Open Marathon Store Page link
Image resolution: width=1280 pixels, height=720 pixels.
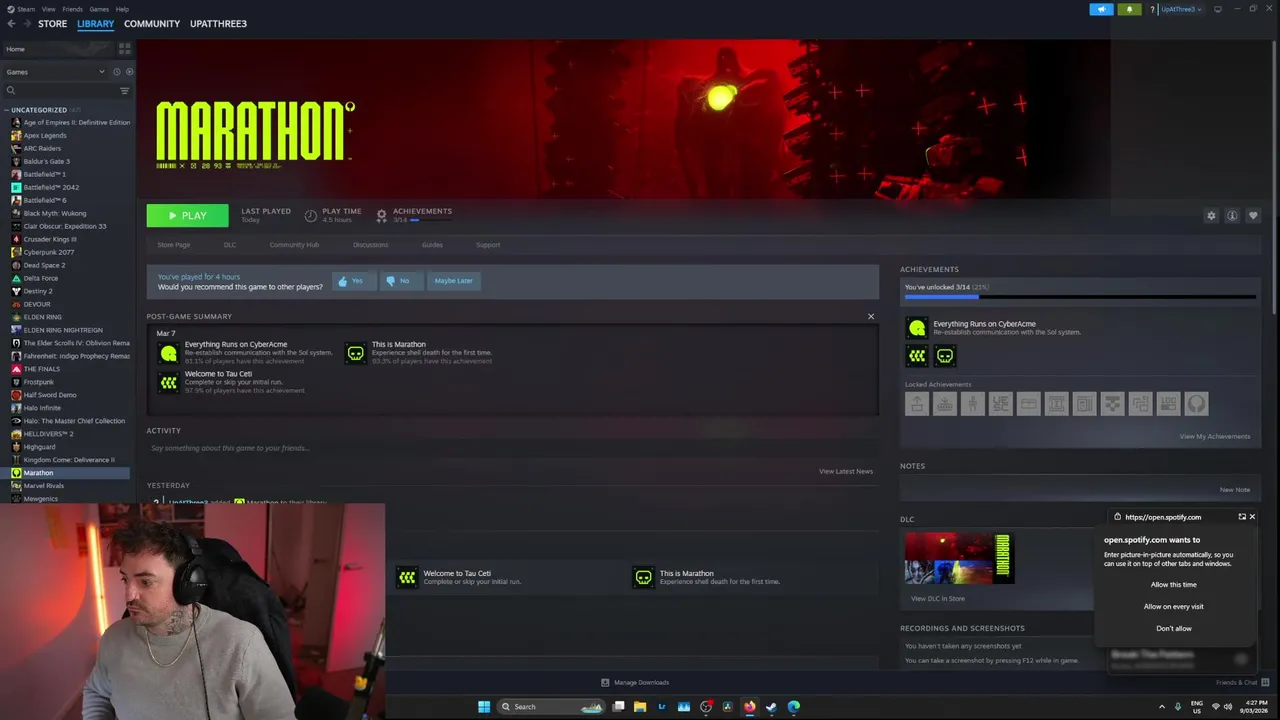[173, 244]
